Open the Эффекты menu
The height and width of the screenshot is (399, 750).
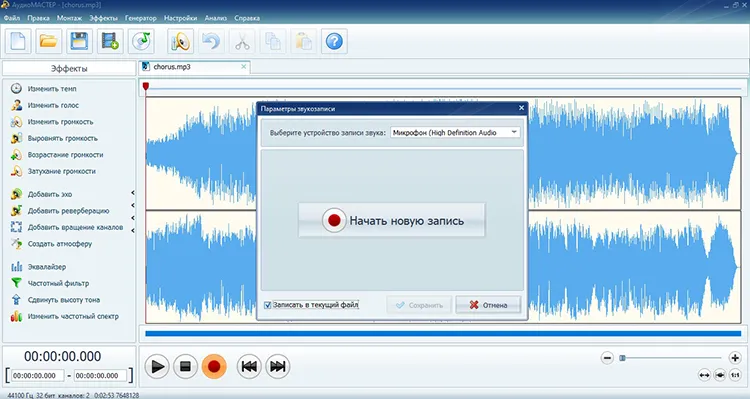point(103,18)
